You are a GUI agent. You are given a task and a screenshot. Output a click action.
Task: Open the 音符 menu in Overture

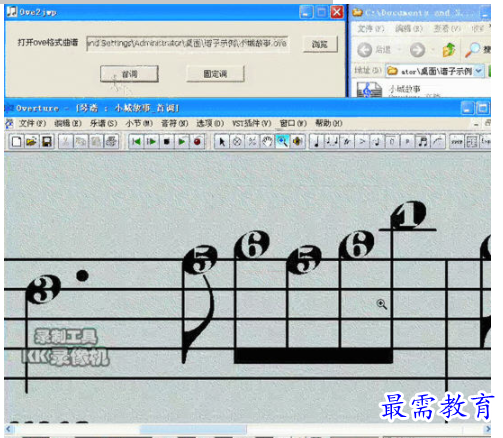click(x=175, y=124)
